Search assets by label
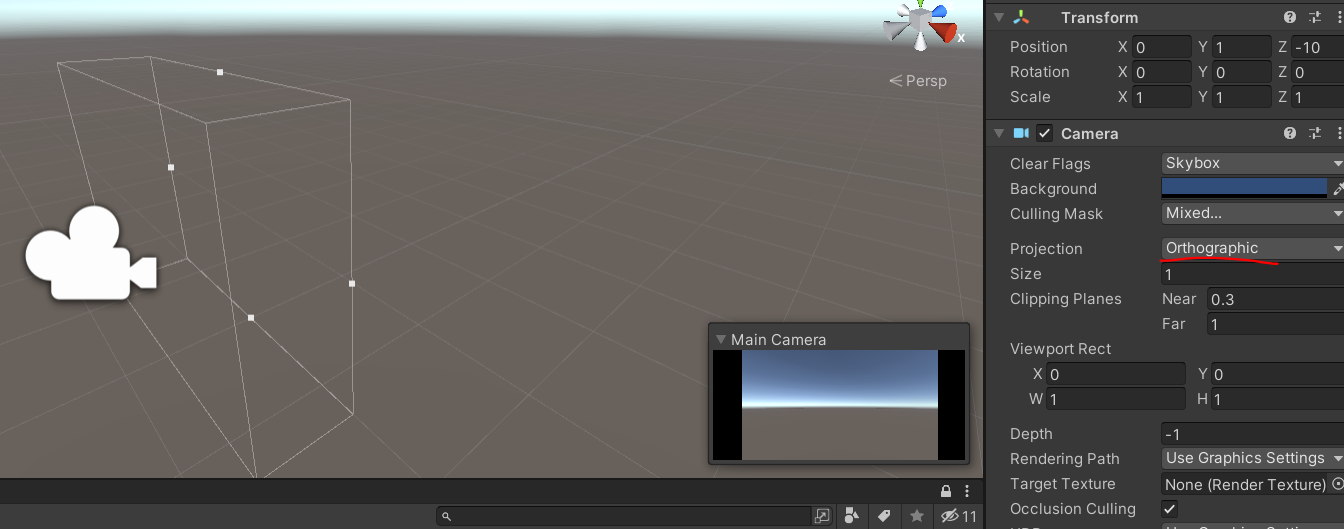Screen dimensions: 1344x529 tap(884, 516)
